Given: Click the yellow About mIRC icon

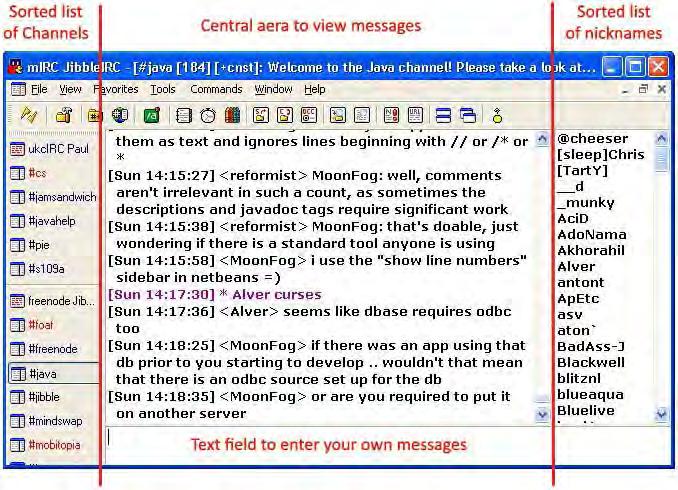Looking at the screenshot, I should click(497, 115).
